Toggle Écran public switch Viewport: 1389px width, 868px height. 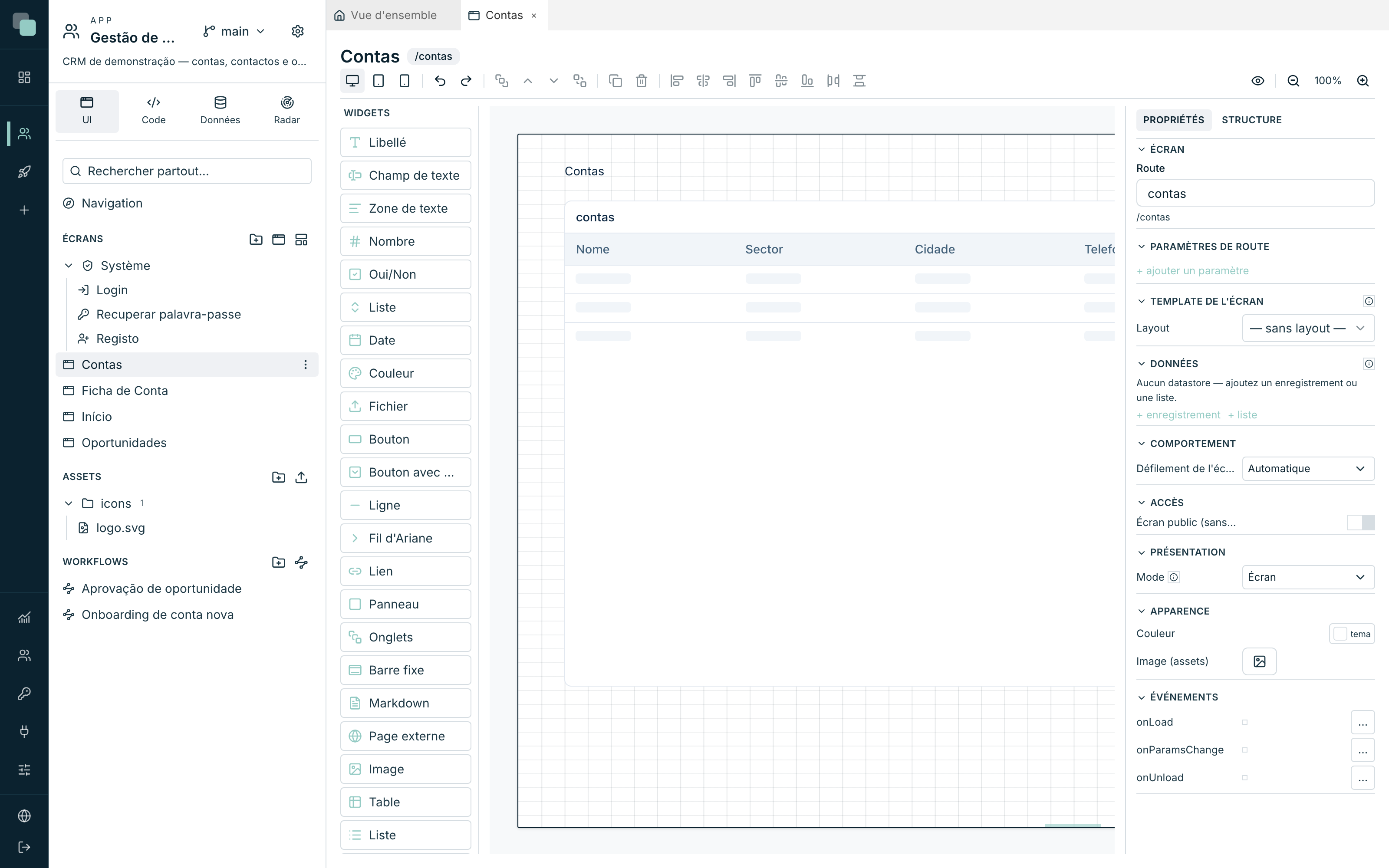[1361, 523]
